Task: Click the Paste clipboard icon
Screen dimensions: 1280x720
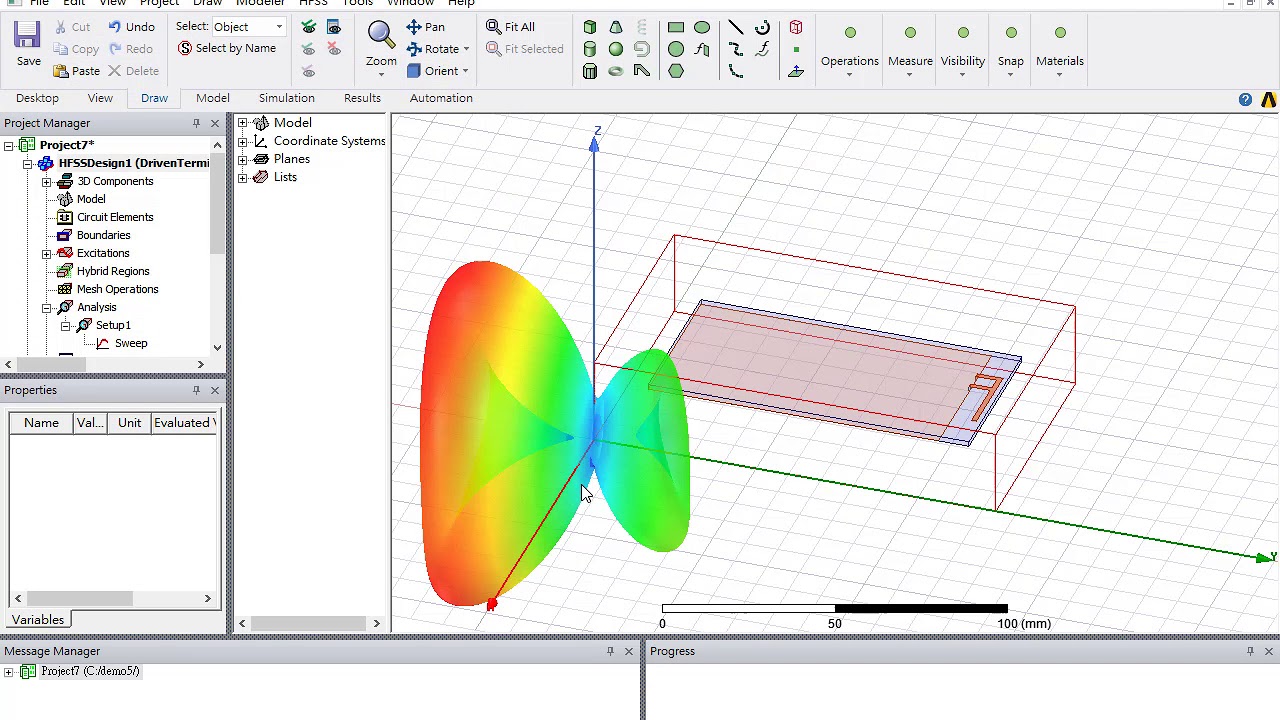Action: pos(61,71)
